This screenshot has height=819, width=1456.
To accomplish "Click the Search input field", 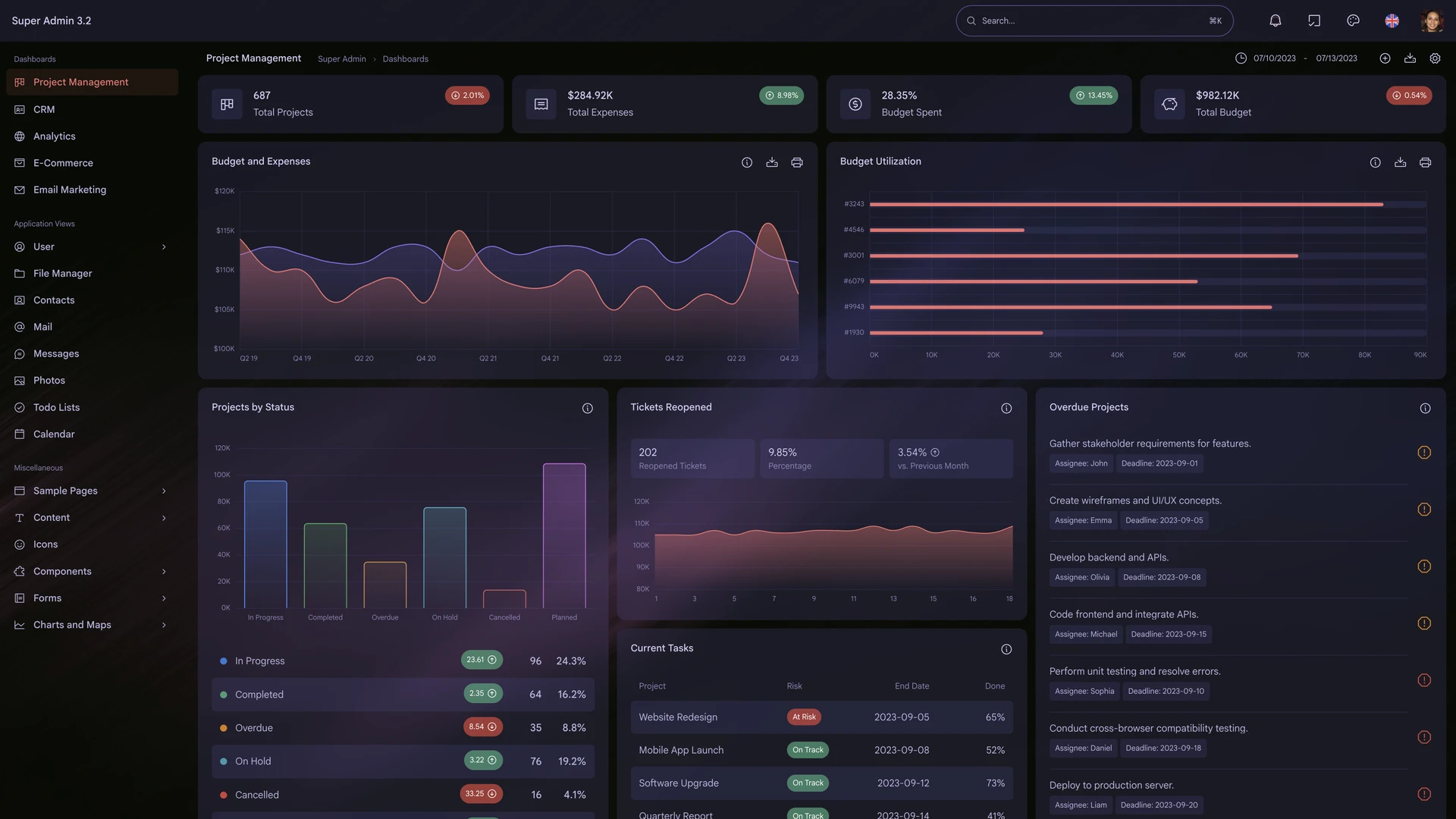I will [x=1094, y=20].
